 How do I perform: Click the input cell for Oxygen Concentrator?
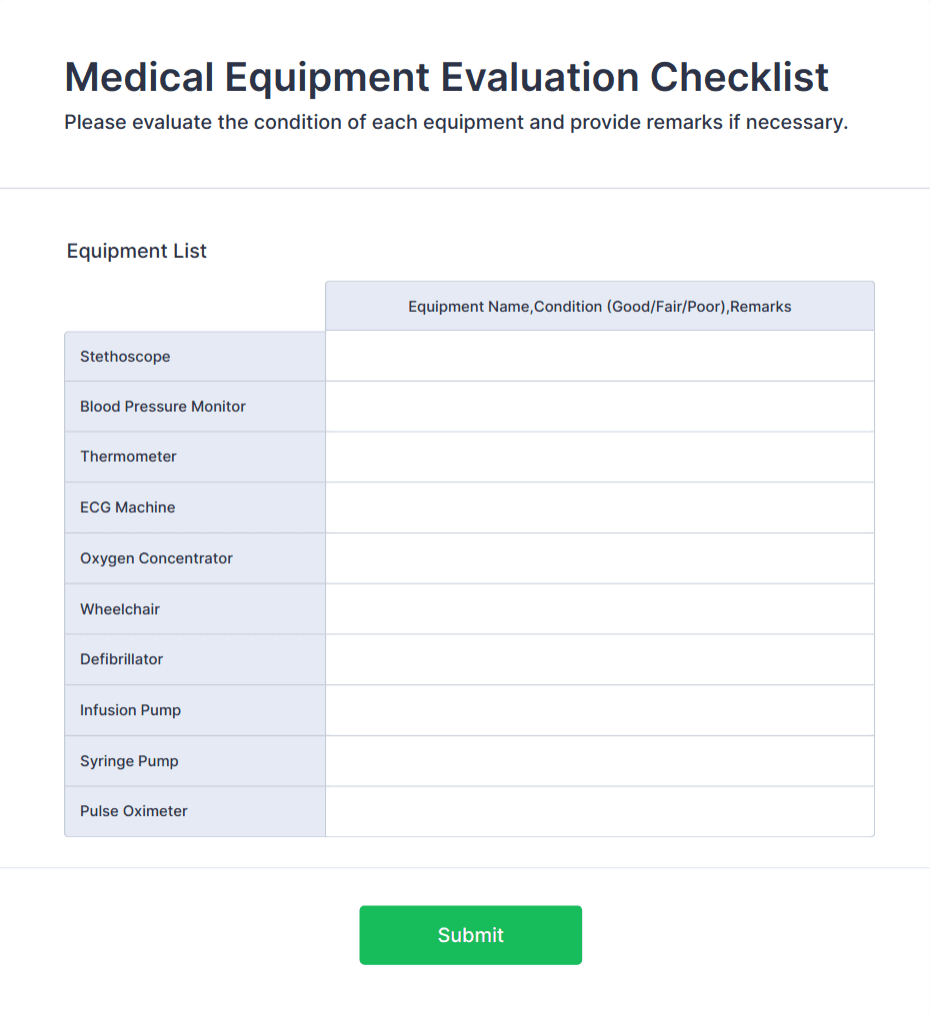point(599,558)
